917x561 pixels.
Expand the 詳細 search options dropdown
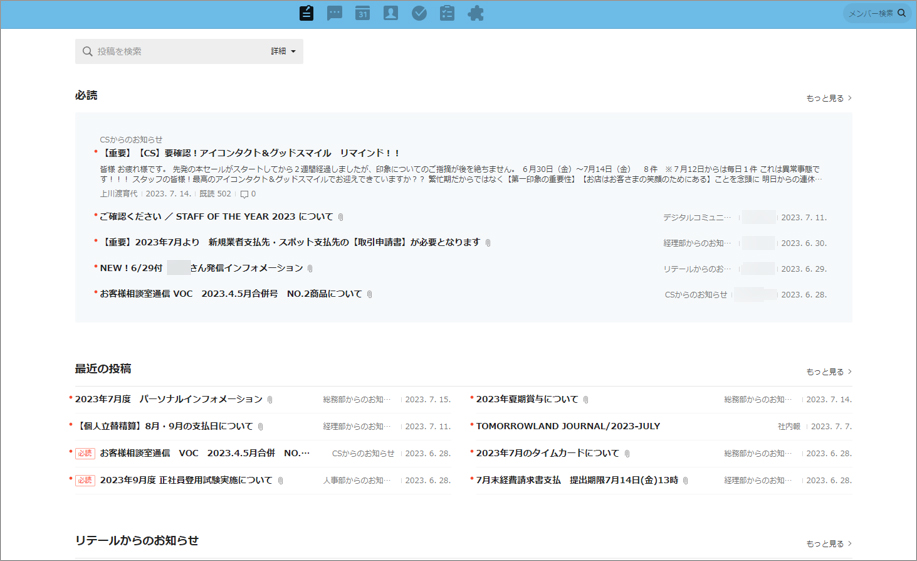(284, 51)
